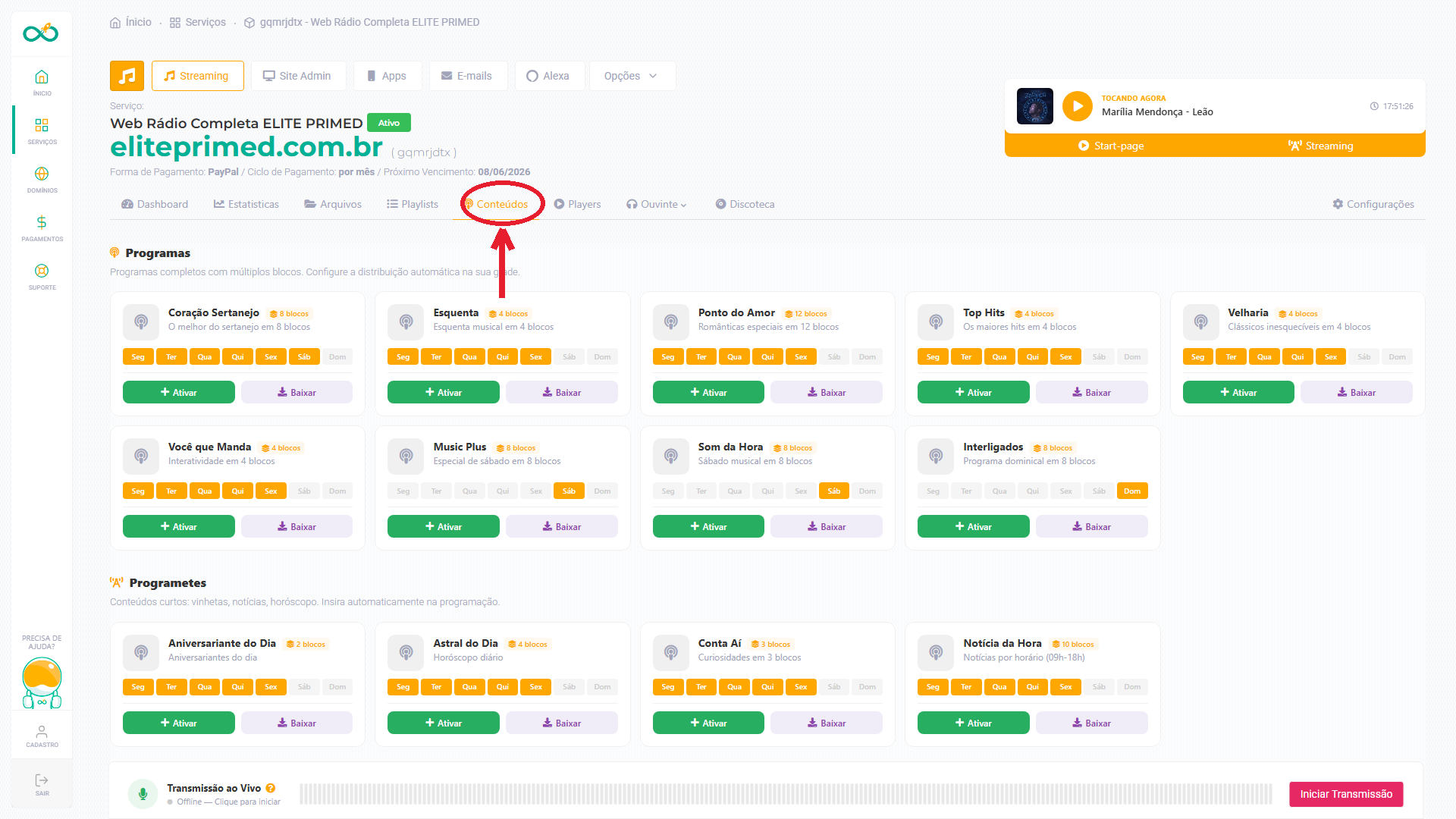Viewport: 1456px width, 819px height.
Task: Switch to the Playlists tab
Action: [413, 204]
